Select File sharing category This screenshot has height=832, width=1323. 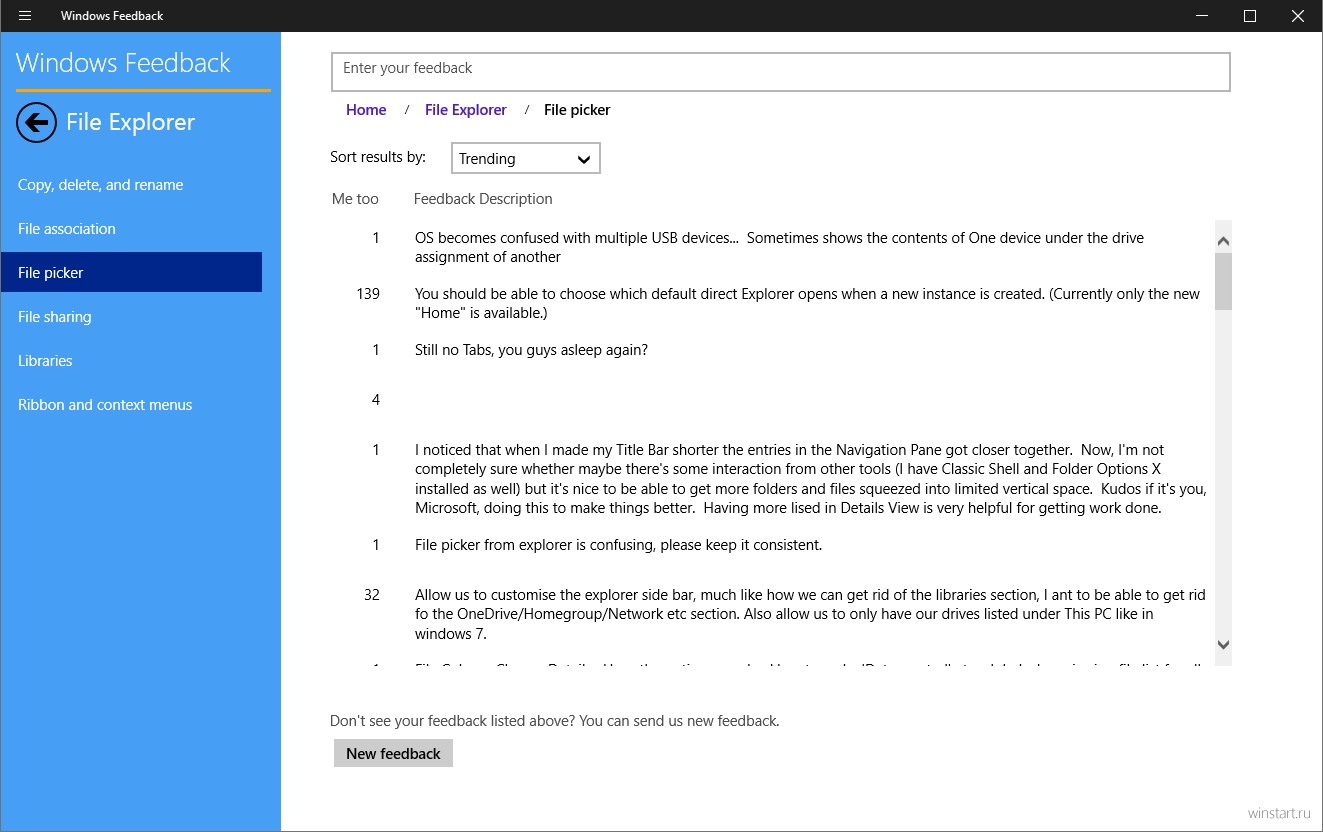131,317
